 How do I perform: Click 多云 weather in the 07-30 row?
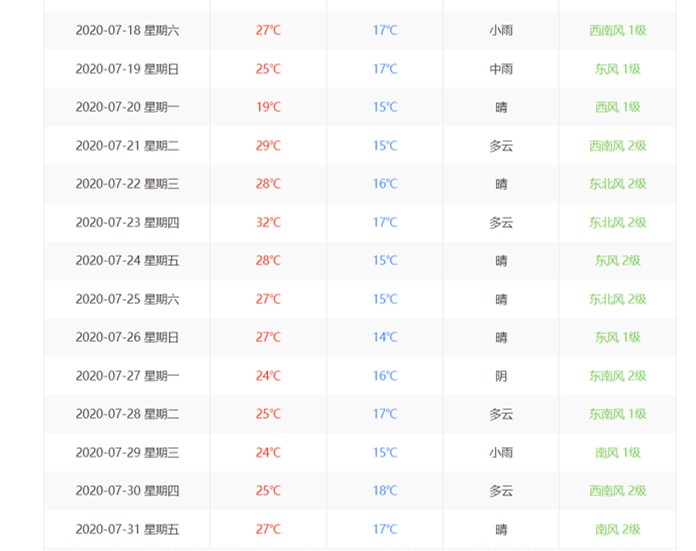tap(501, 491)
